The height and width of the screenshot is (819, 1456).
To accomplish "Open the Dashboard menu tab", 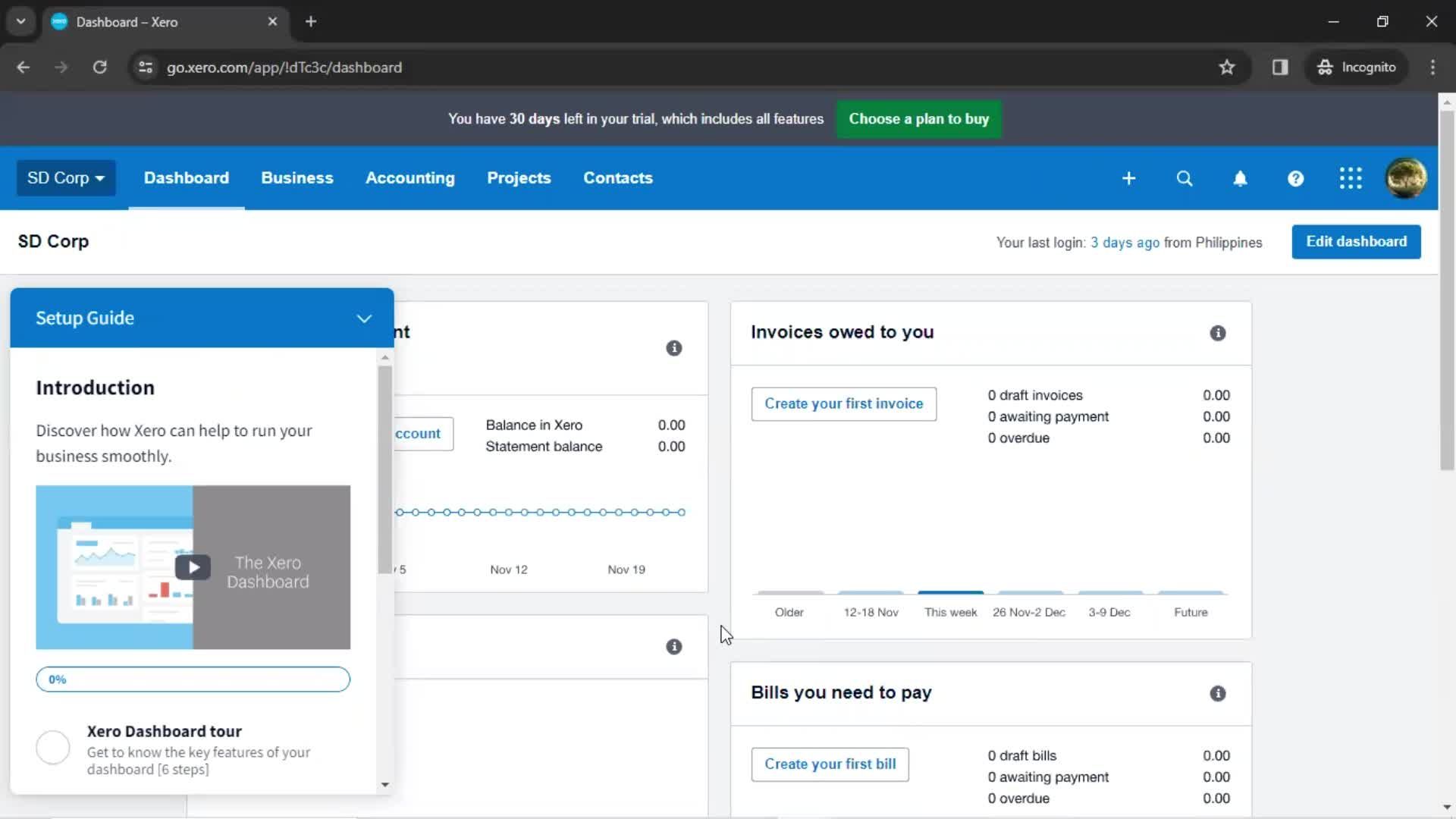I will [x=187, y=178].
